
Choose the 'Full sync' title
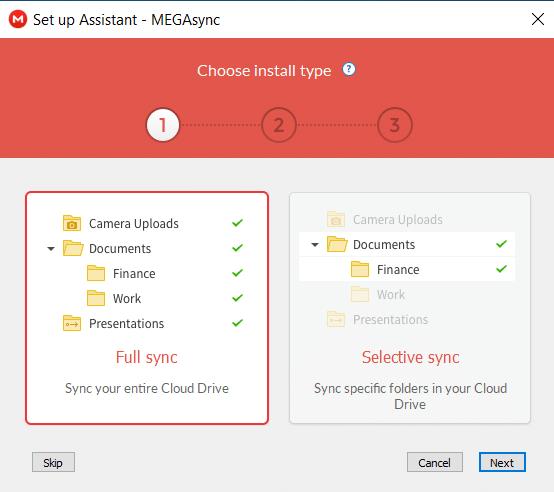pos(147,357)
